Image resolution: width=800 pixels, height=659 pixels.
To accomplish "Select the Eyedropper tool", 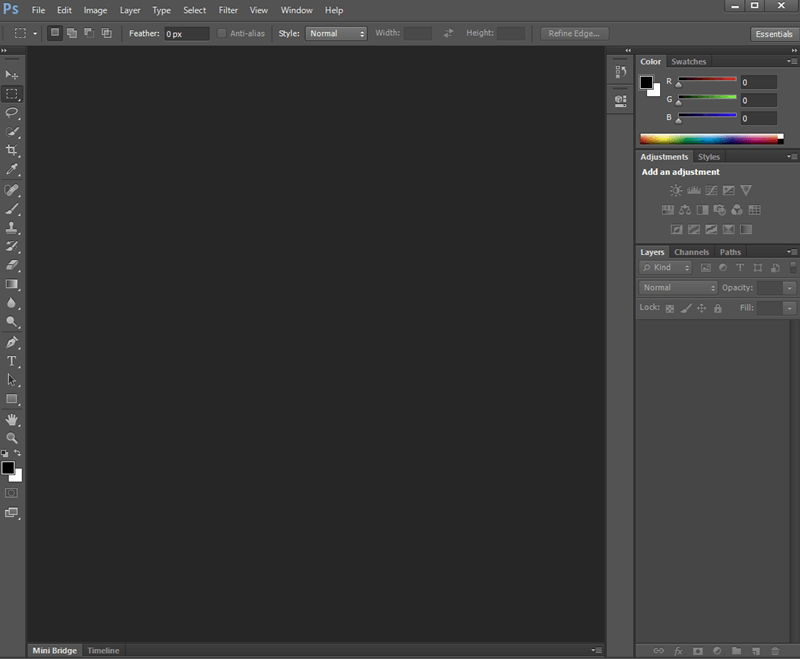I will point(12,170).
